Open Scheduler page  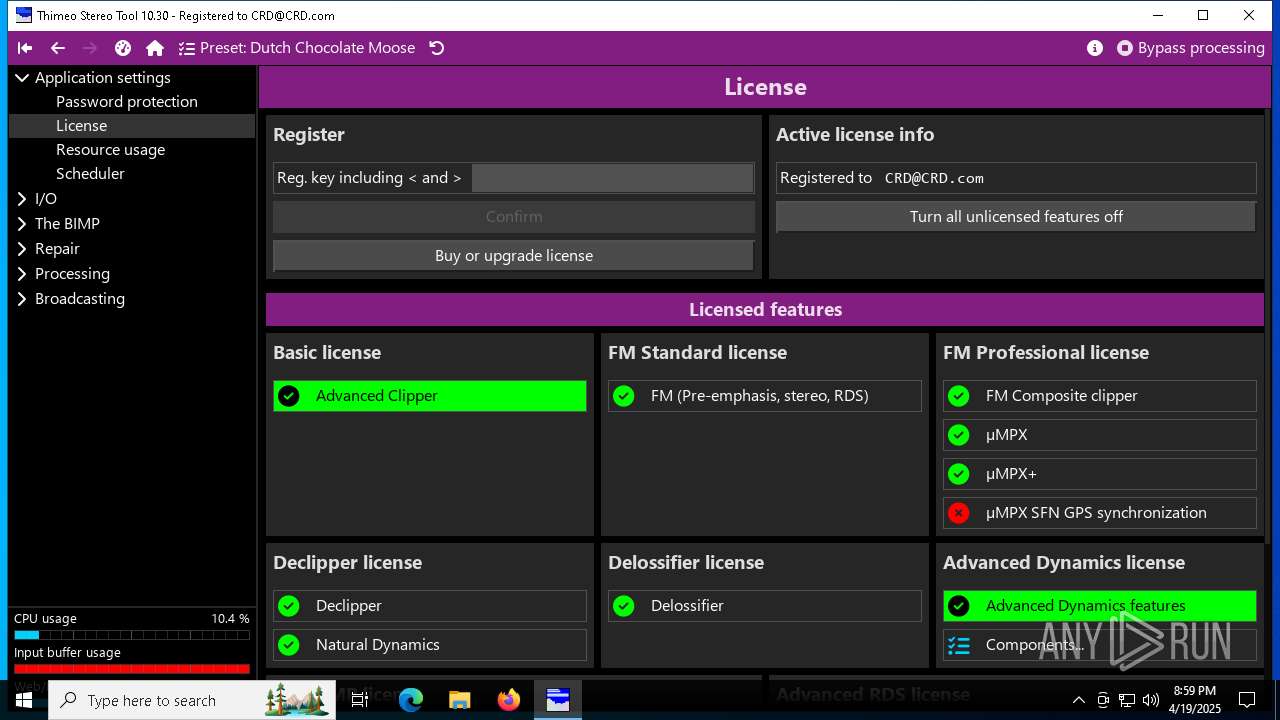tap(90, 174)
